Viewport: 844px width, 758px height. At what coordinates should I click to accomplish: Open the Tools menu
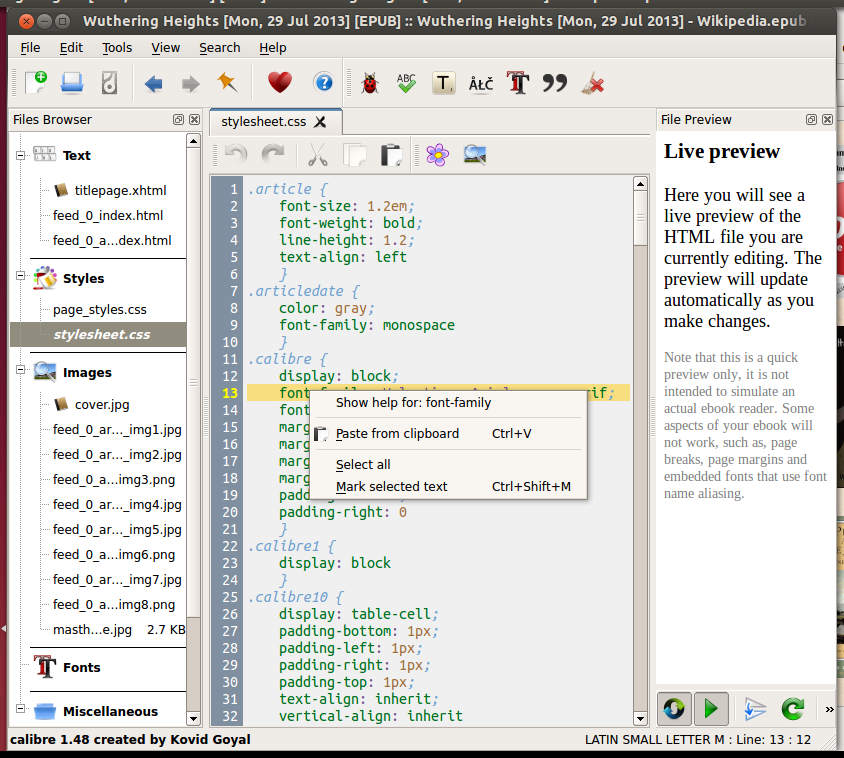[x=116, y=47]
